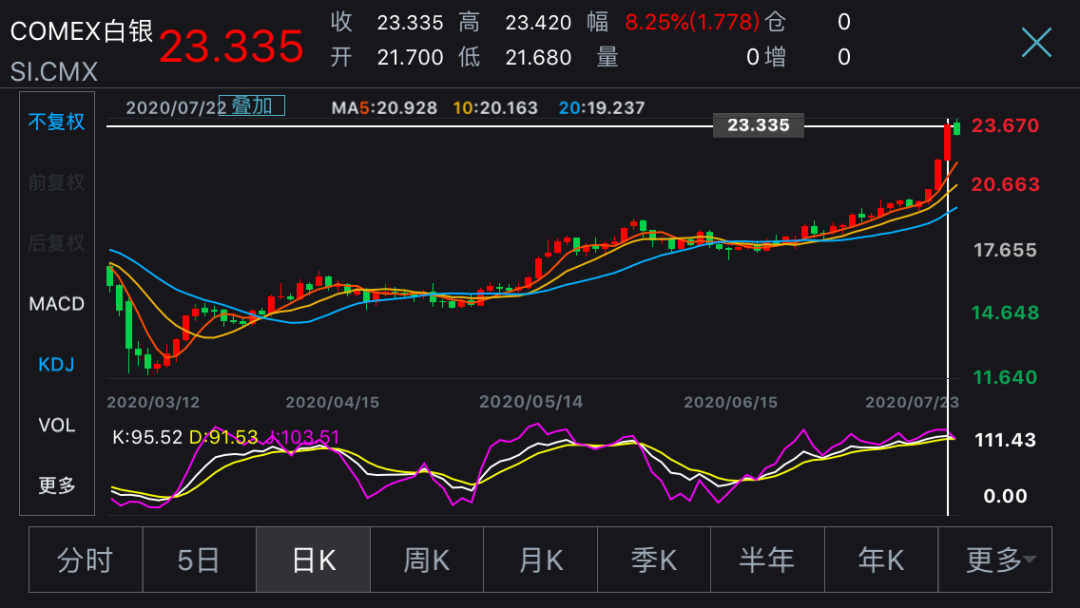Select the 月K monthly candlestick tab

tap(541, 560)
